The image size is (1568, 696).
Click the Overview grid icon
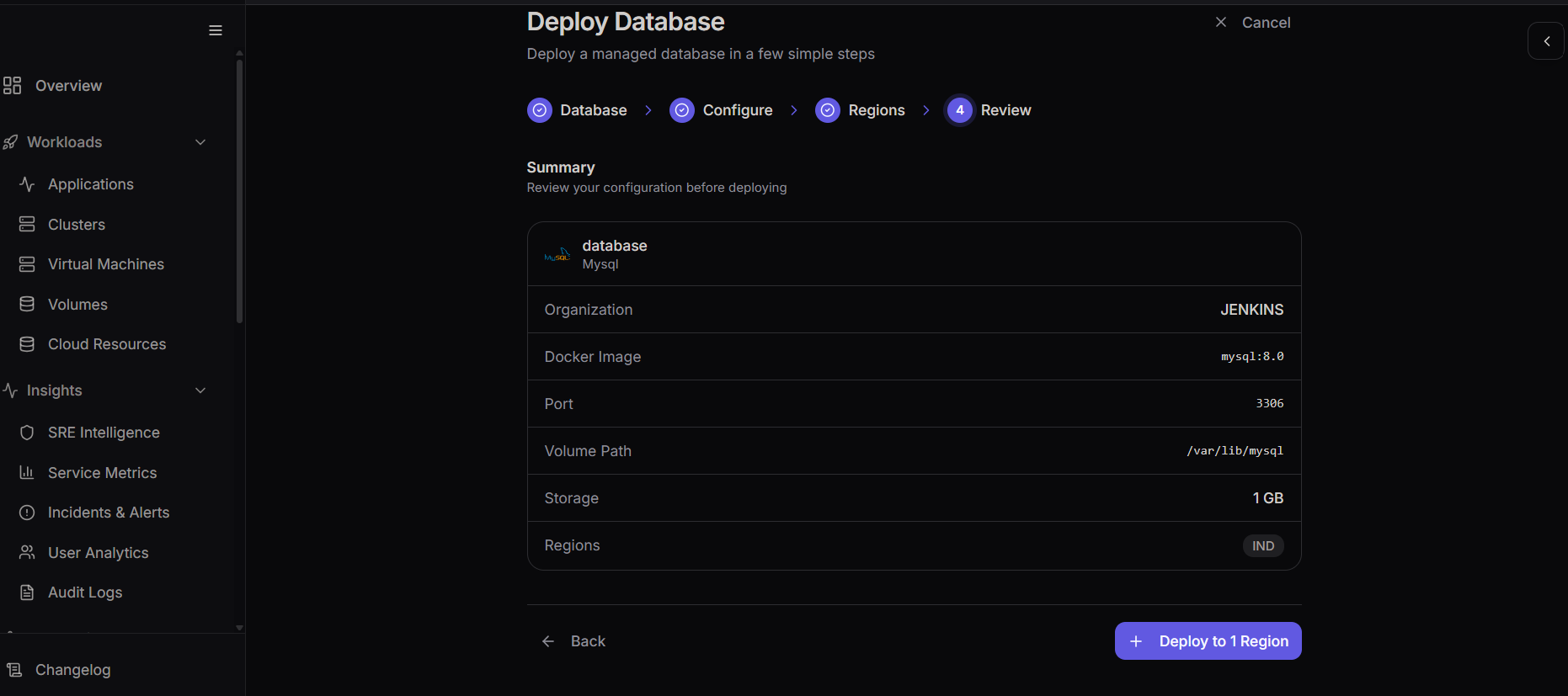(x=12, y=85)
